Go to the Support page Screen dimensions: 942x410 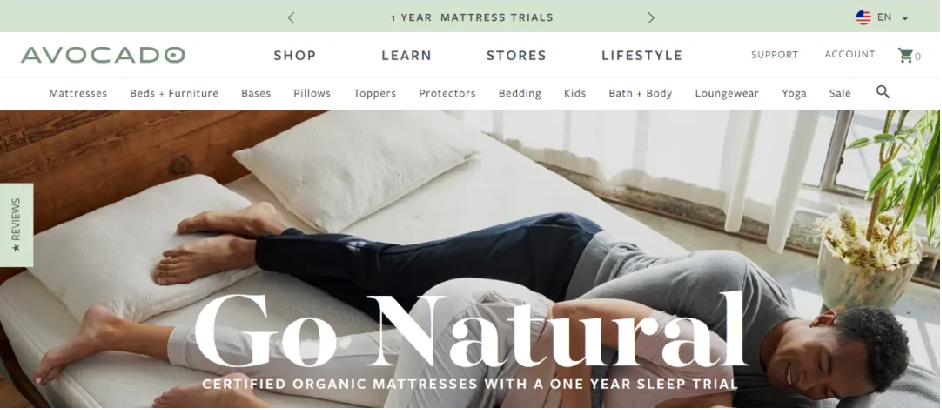click(774, 55)
